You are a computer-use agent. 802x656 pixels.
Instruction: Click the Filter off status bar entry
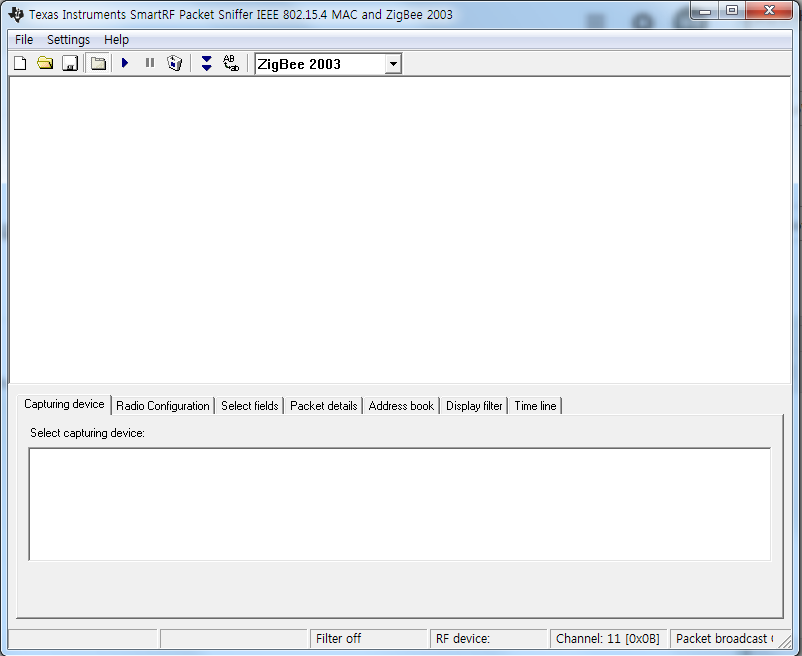point(368,639)
